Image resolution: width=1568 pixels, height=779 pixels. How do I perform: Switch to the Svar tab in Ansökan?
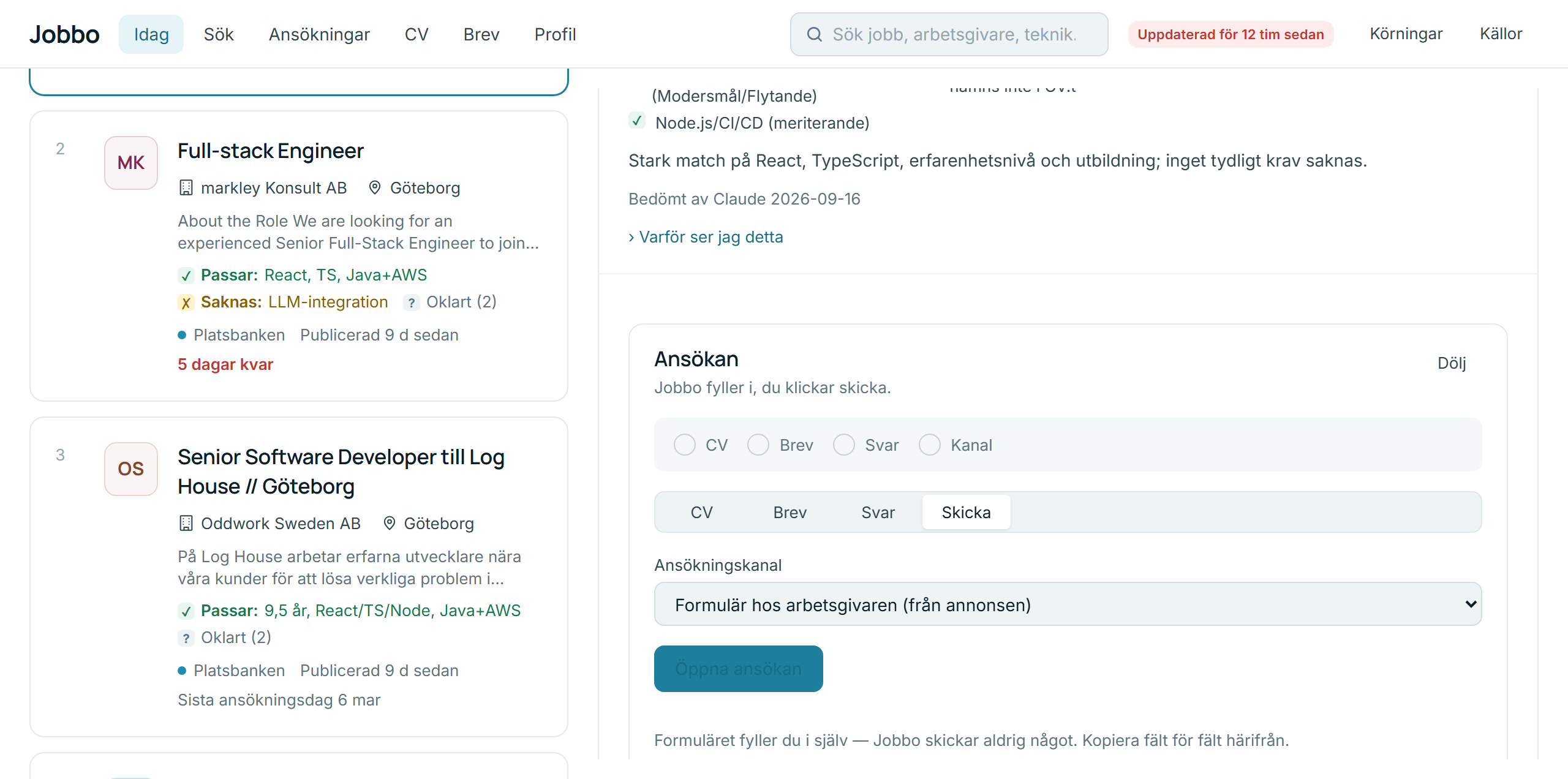[878, 513]
